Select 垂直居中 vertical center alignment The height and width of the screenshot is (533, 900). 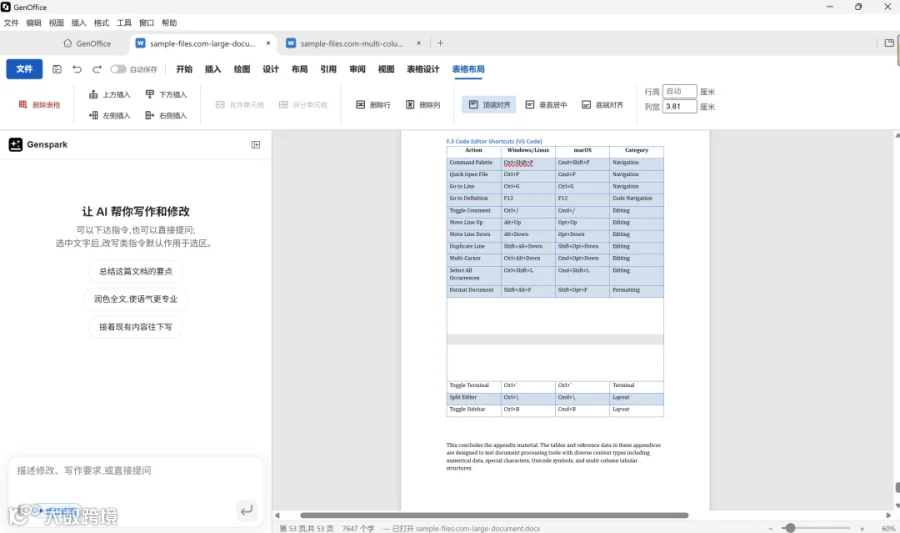click(546, 104)
